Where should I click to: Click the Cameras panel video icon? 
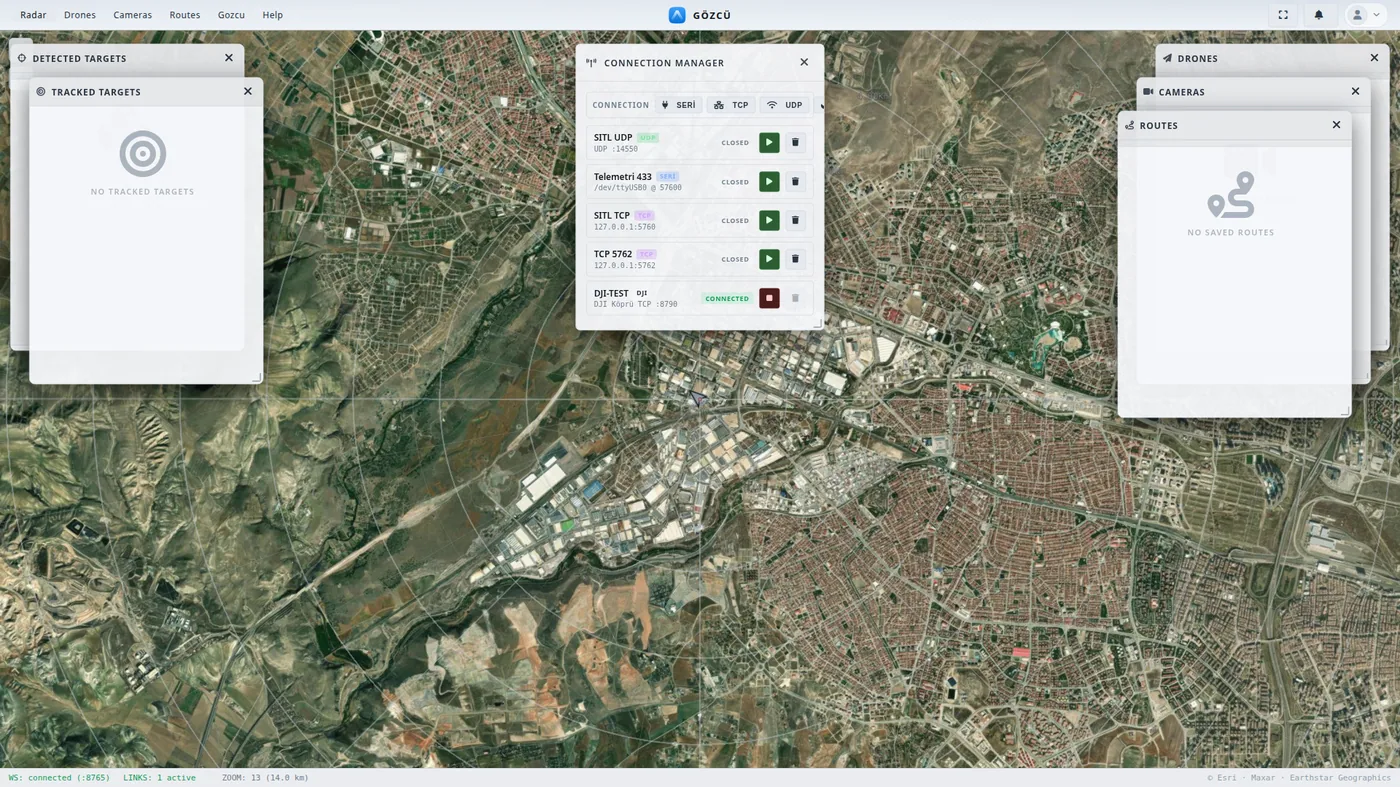[1148, 92]
